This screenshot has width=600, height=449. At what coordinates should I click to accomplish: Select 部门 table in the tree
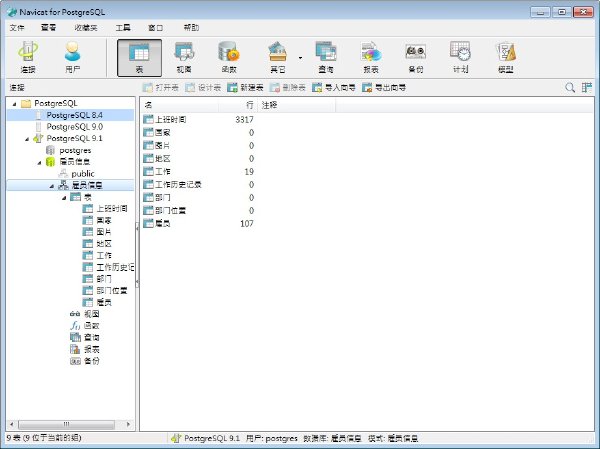(104, 279)
